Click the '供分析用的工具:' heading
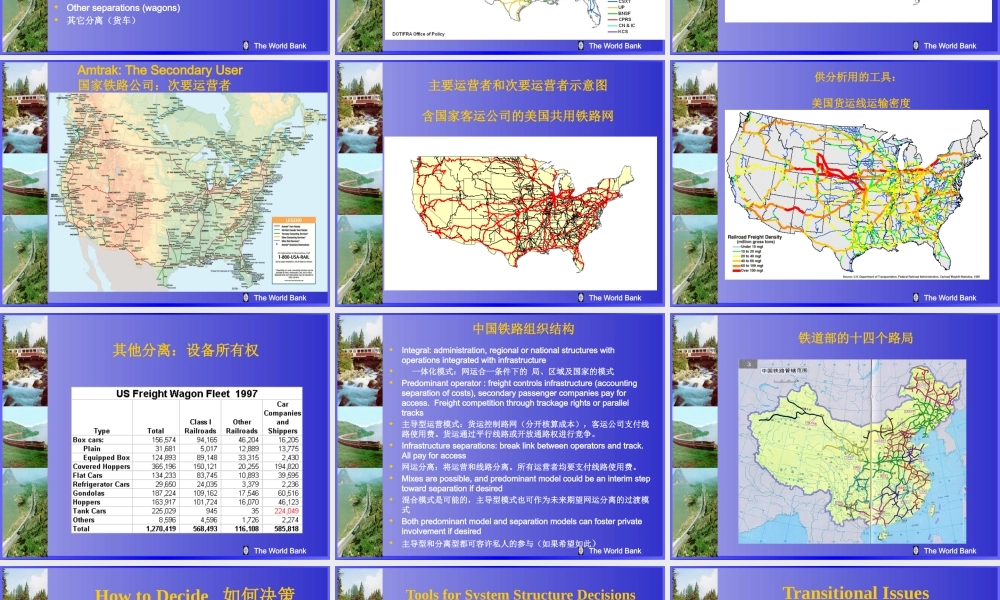Viewport: 1000px width, 600px height. point(855,77)
